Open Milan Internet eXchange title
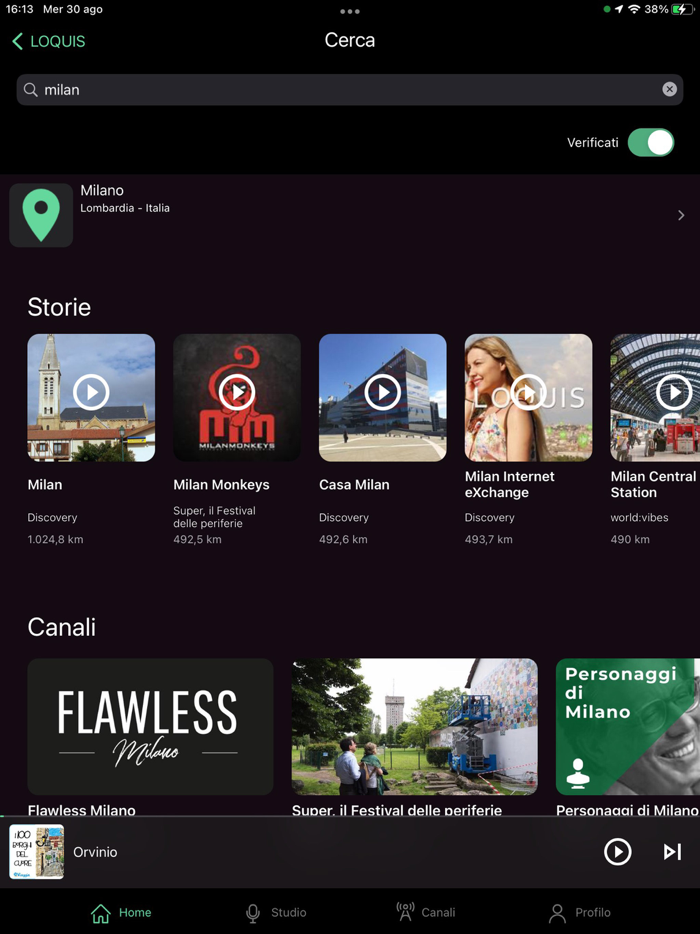The image size is (700, 934). [x=509, y=484]
